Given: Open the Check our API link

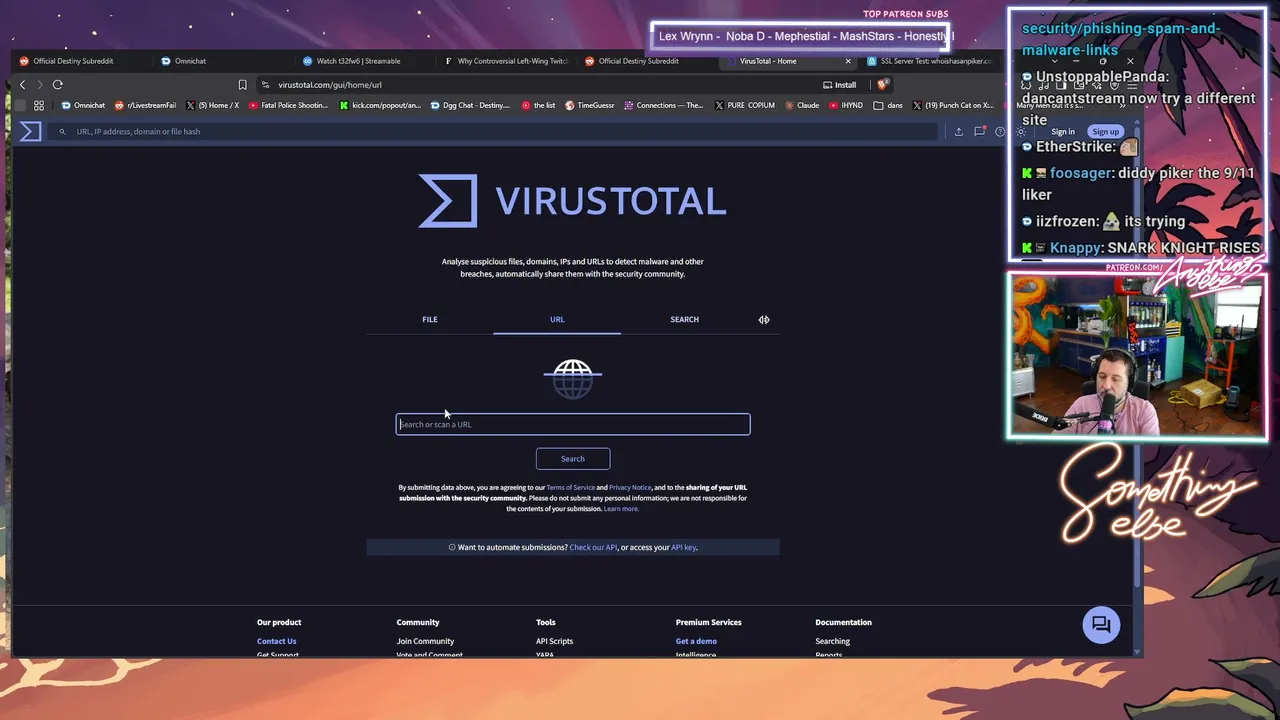Looking at the screenshot, I should point(593,548).
